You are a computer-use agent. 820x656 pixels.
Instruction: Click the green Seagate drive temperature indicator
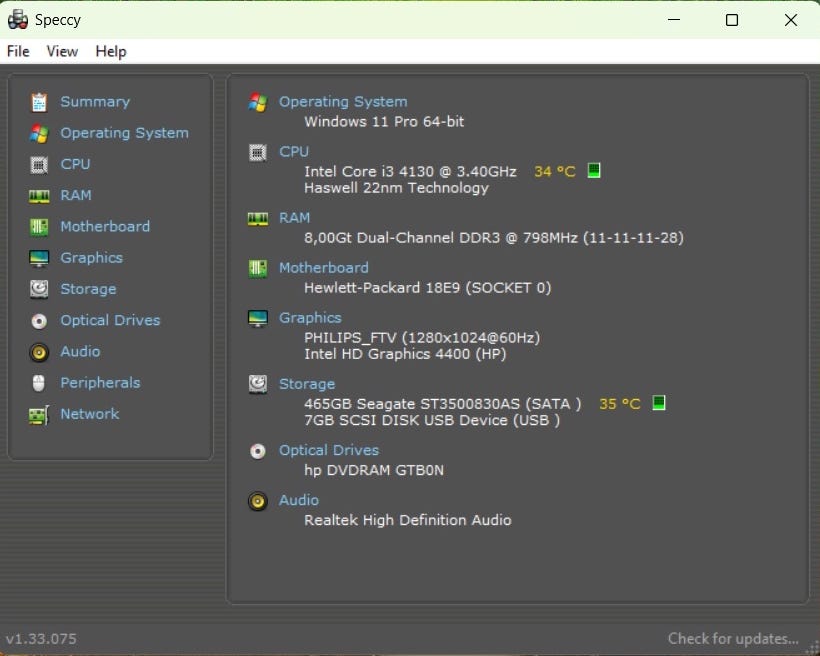click(659, 403)
